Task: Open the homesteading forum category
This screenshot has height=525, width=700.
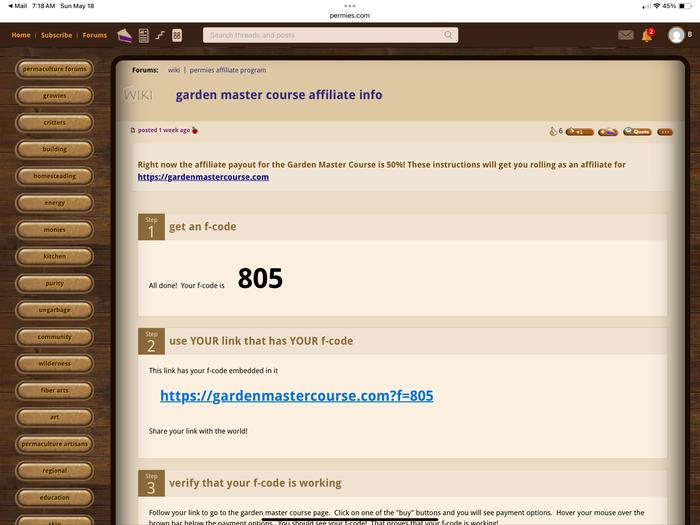Action: tap(55, 176)
